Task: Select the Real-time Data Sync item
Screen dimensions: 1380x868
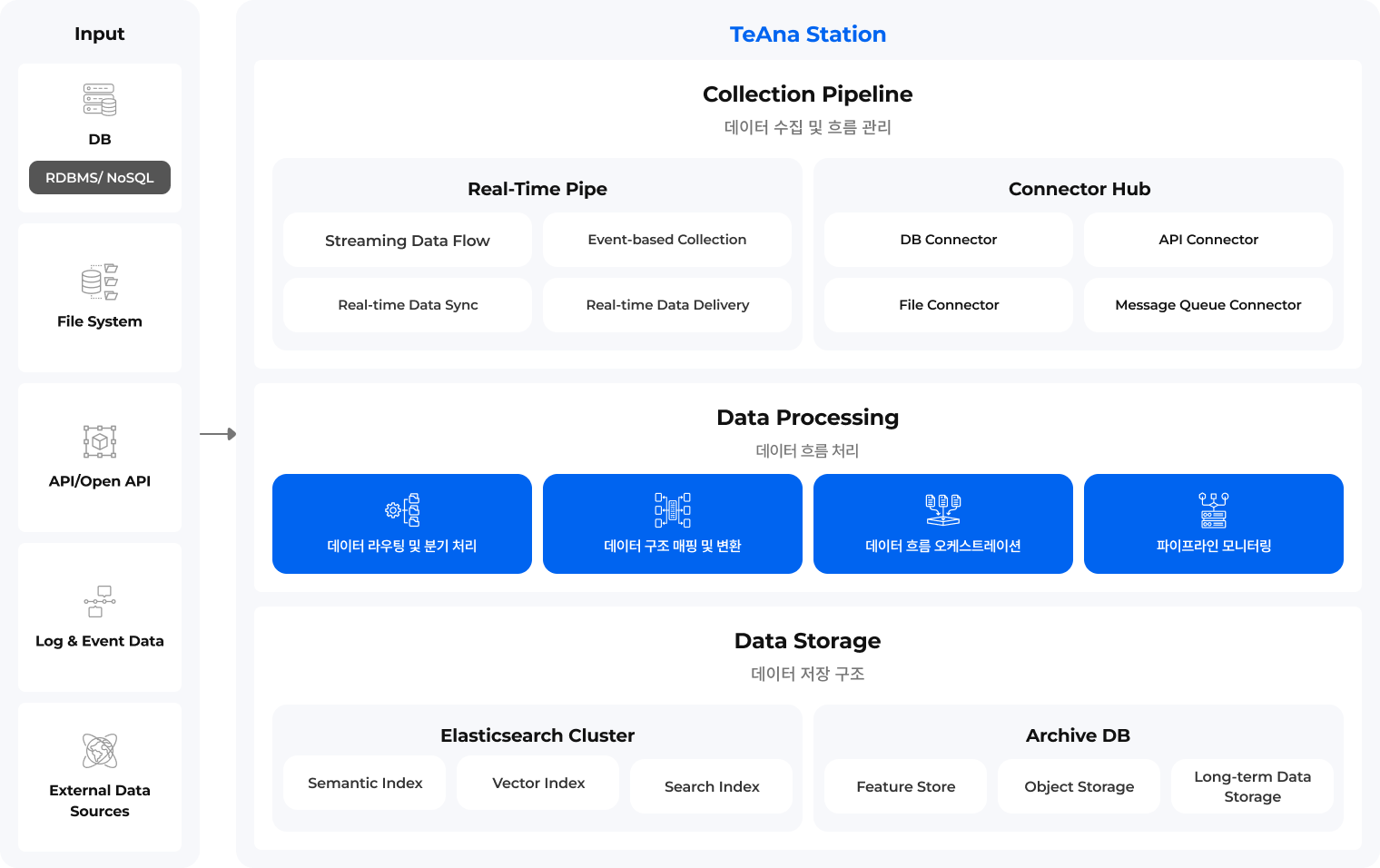Action: click(408, 305)
